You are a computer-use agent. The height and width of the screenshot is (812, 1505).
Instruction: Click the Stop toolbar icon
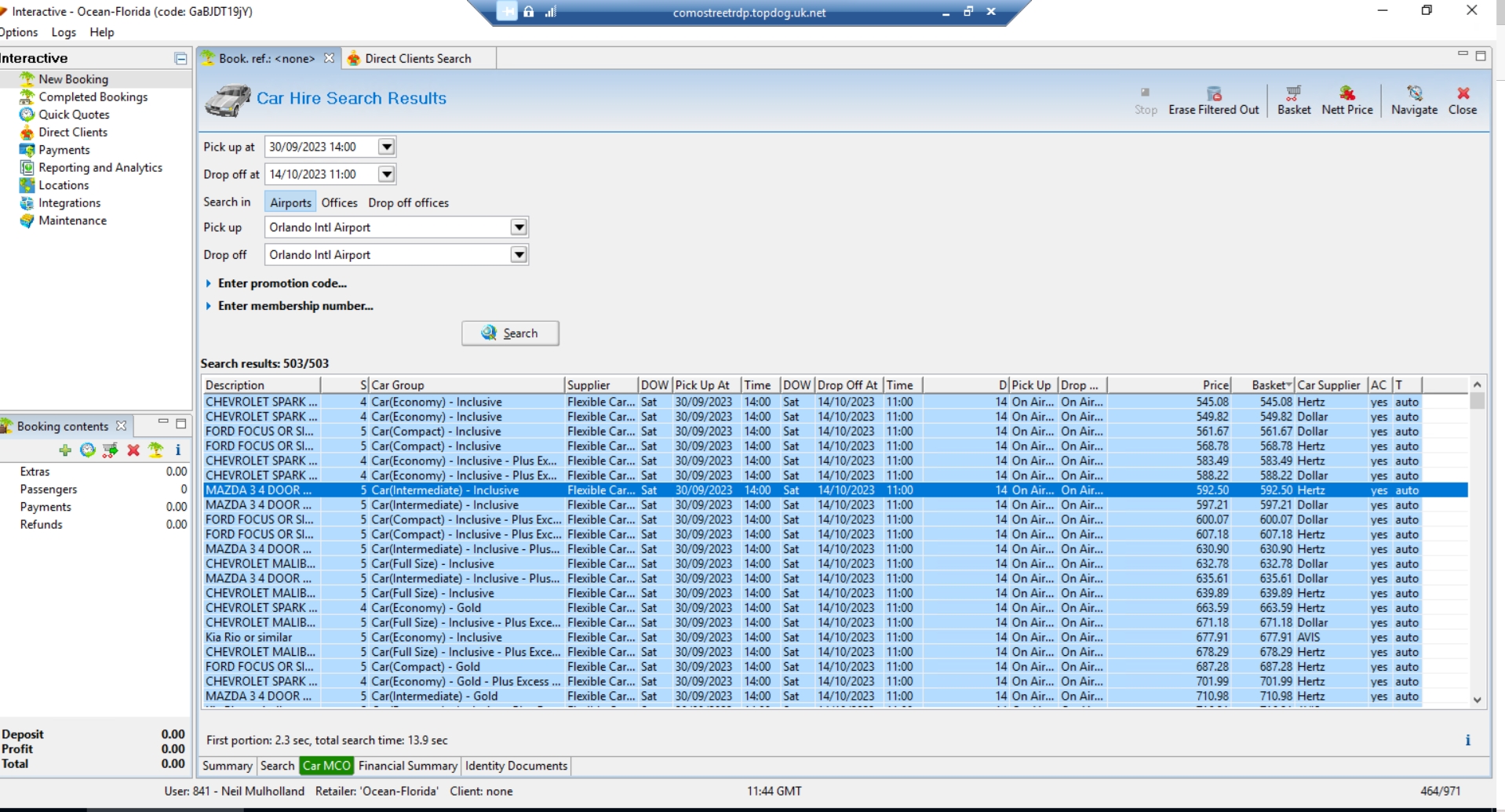(x=1145, y=101)
